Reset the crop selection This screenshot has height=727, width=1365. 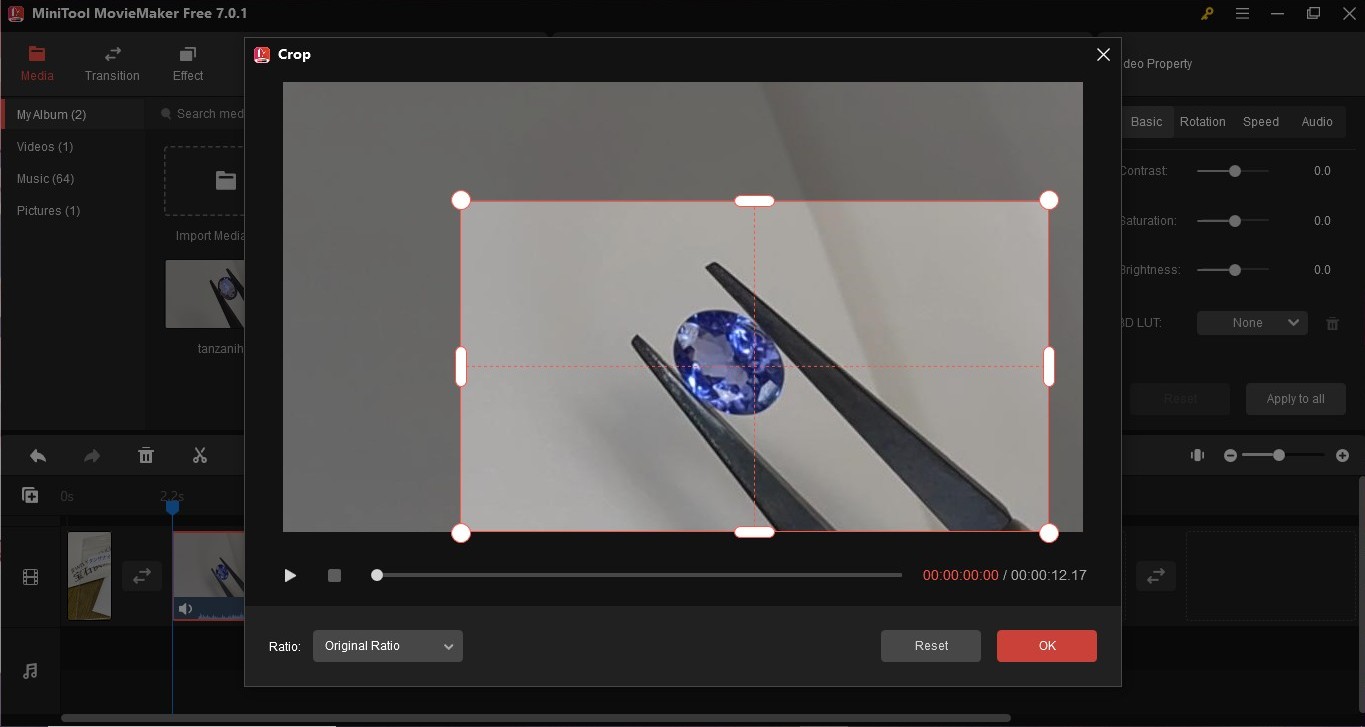(930, 646)
